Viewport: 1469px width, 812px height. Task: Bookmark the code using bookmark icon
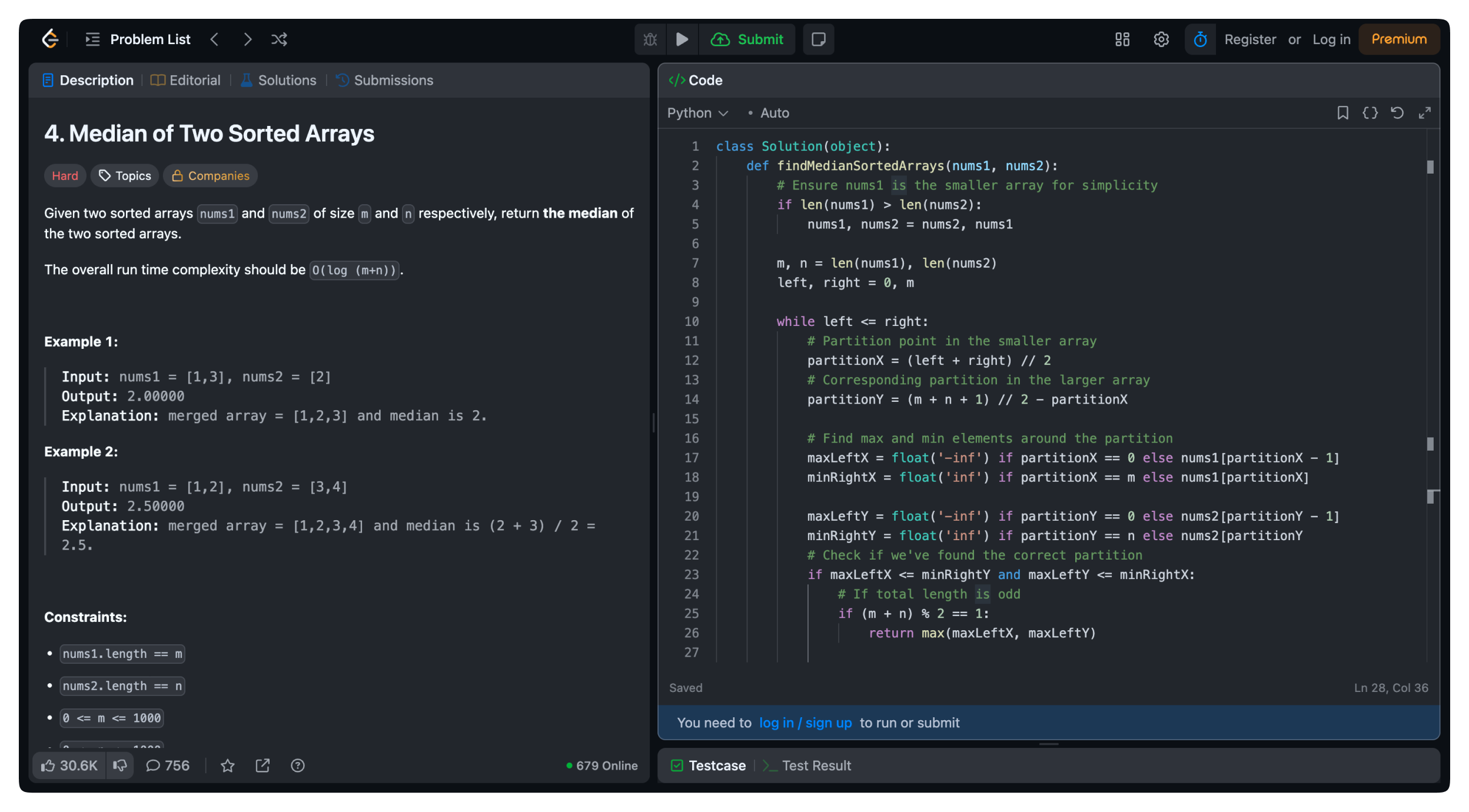1342,113
